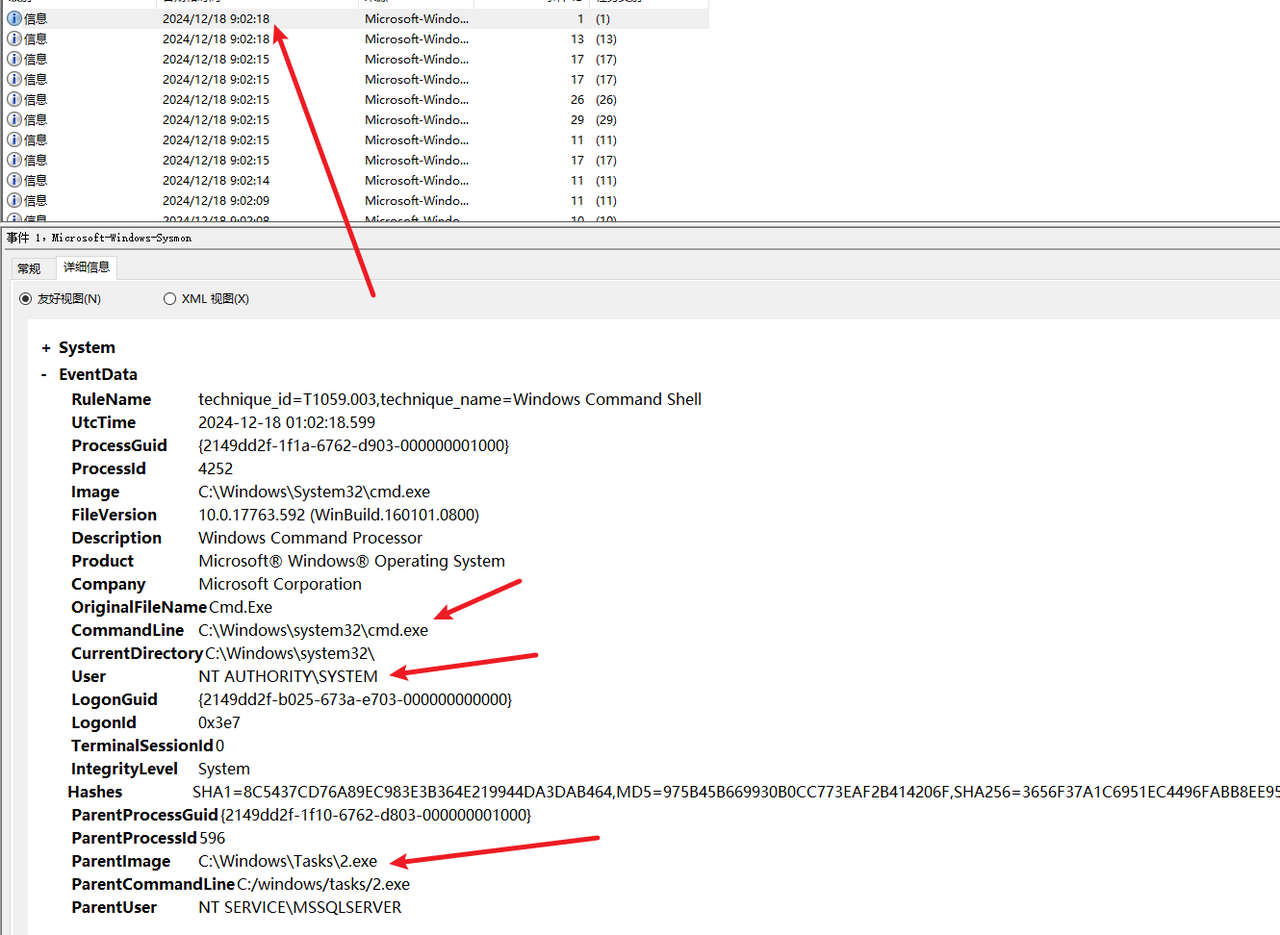Click the LogonId value 0x3e7
The image size is (1280, 935).
219,722
